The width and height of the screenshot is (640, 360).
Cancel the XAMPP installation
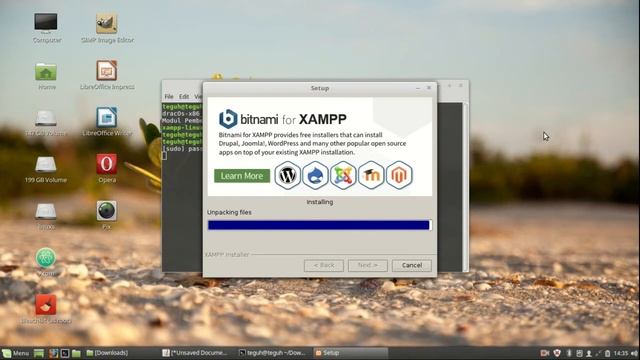click(411, 265)
